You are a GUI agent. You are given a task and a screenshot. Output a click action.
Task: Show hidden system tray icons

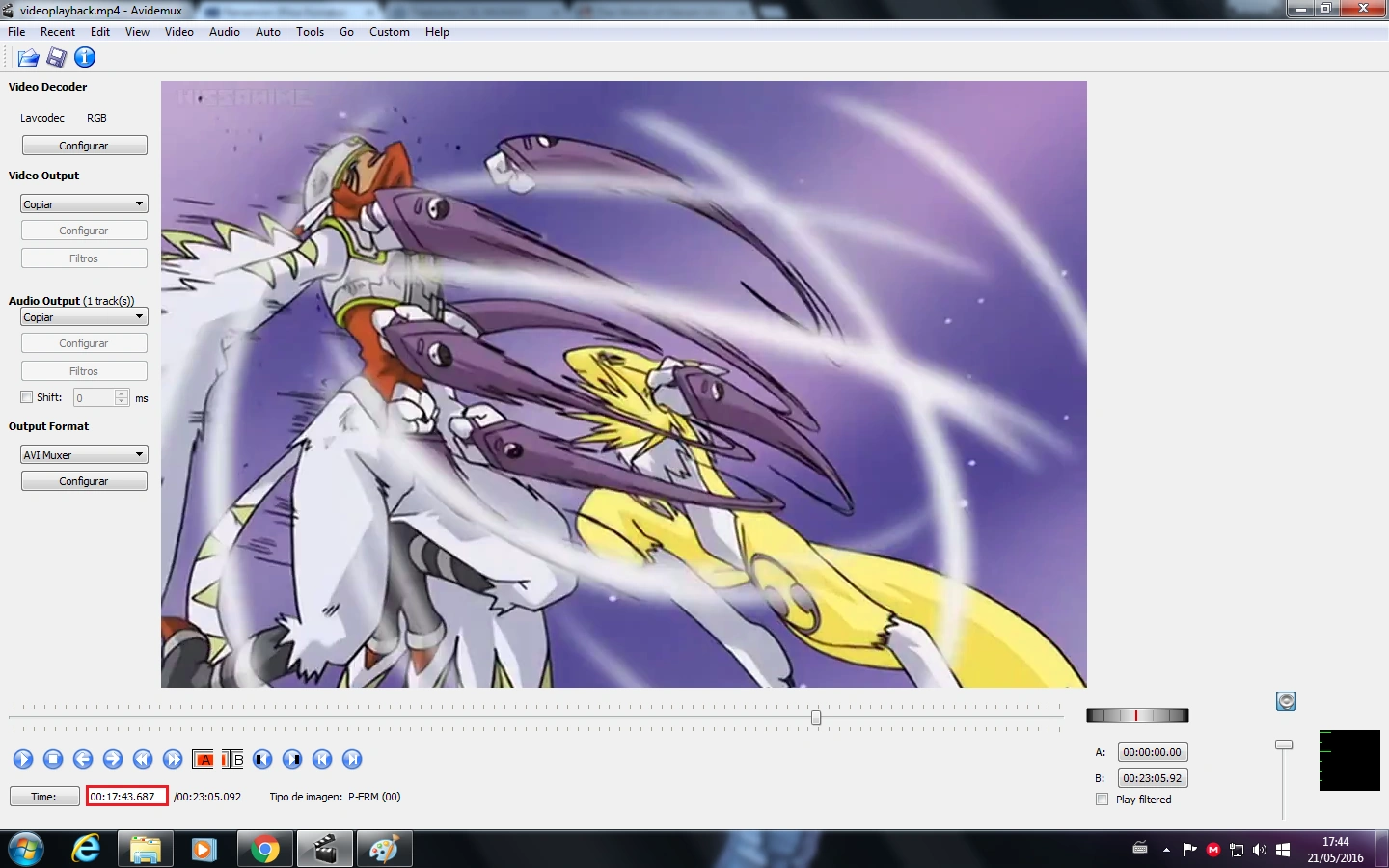point(1166,850)
